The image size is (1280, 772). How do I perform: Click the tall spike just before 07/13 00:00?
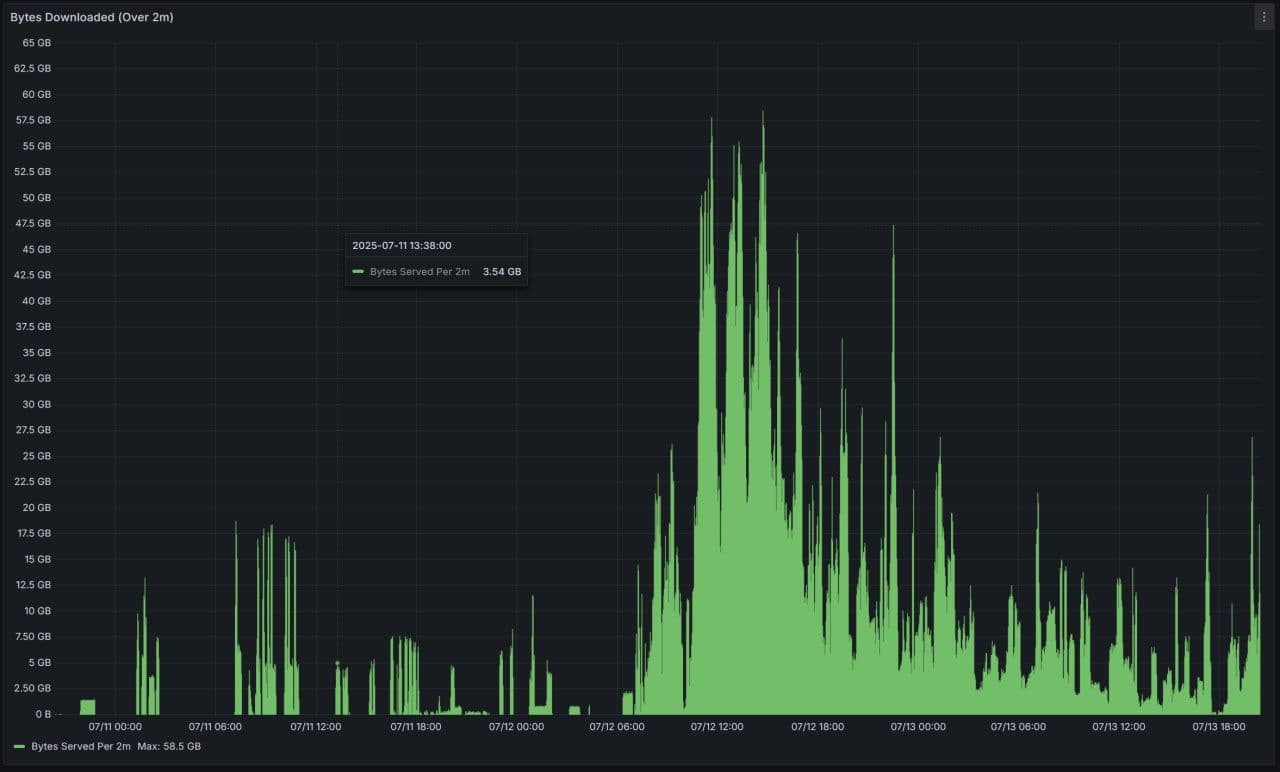click(893, 230)
